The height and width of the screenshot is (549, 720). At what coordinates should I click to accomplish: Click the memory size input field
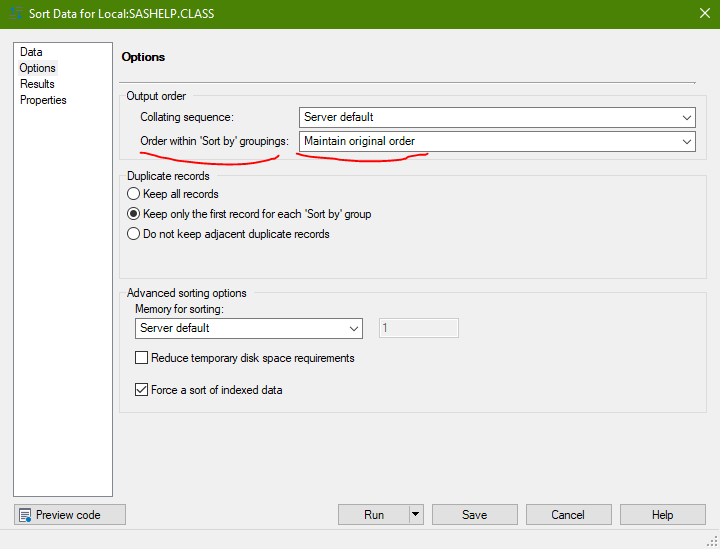click(x=418, y=328)
